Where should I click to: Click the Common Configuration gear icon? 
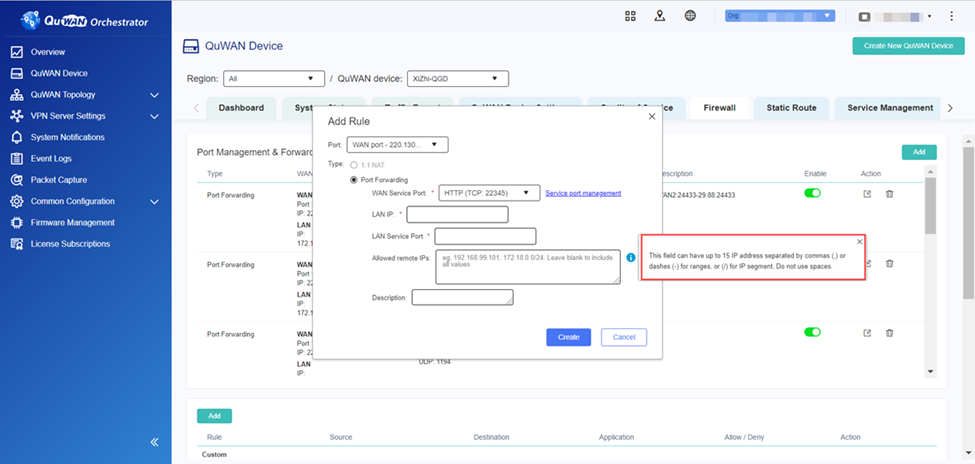point(17,202)
